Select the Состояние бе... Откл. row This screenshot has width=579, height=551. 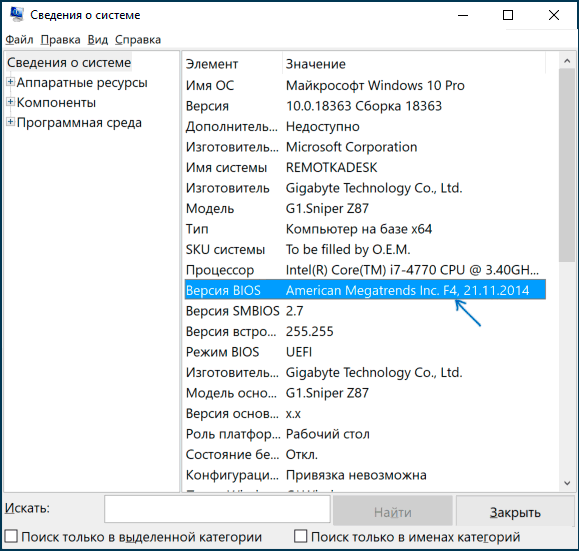point(365,454)
